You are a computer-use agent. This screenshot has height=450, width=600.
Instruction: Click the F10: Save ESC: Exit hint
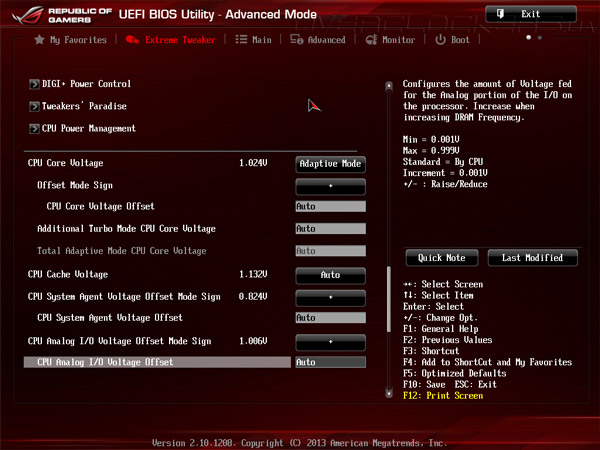point(450,385)
